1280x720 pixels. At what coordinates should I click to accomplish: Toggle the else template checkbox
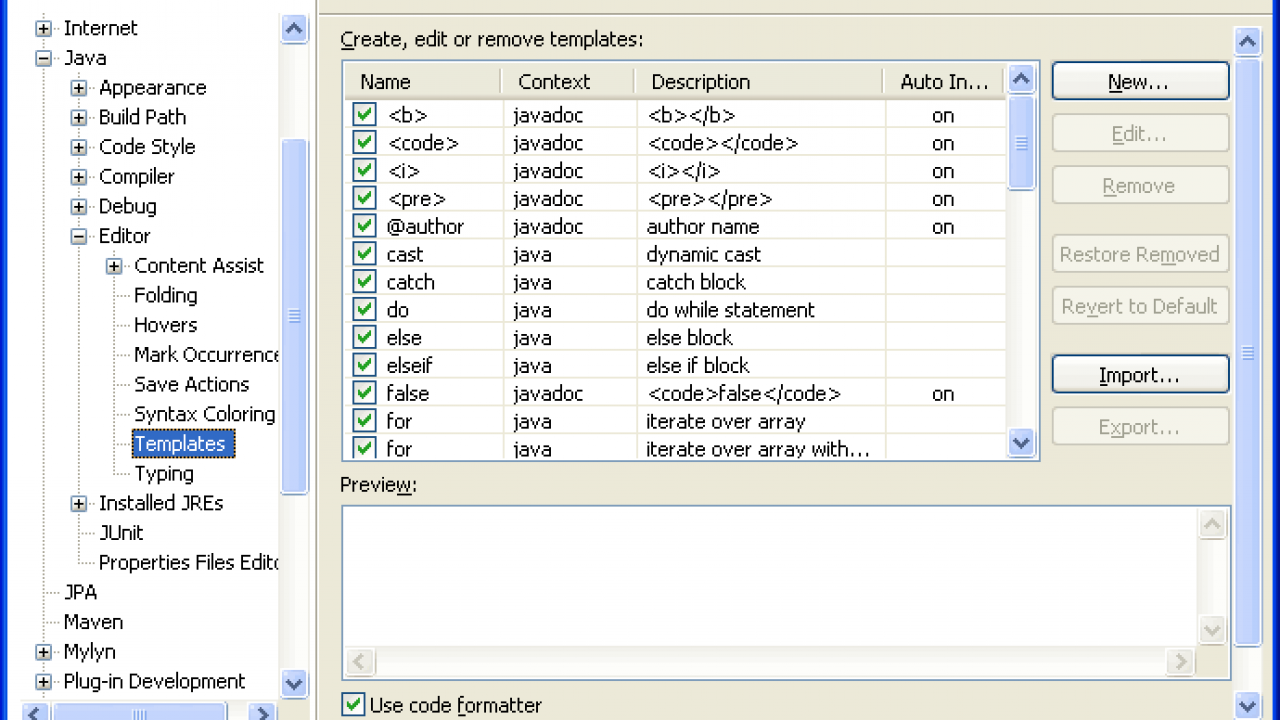[x=364, y=337]
